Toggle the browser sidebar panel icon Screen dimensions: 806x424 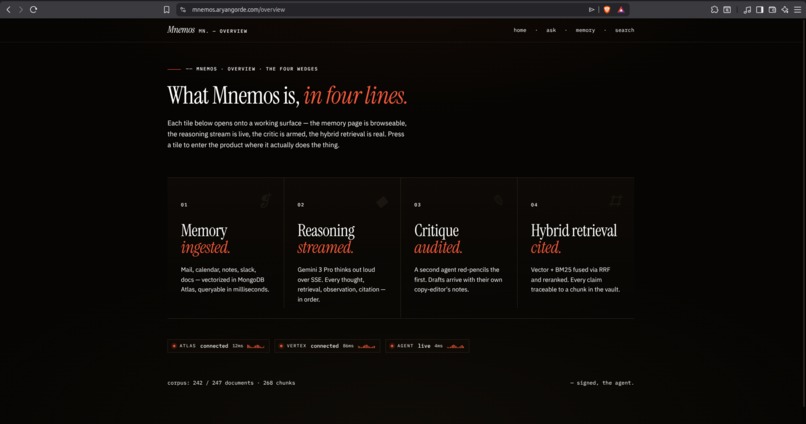click(760, 9)
